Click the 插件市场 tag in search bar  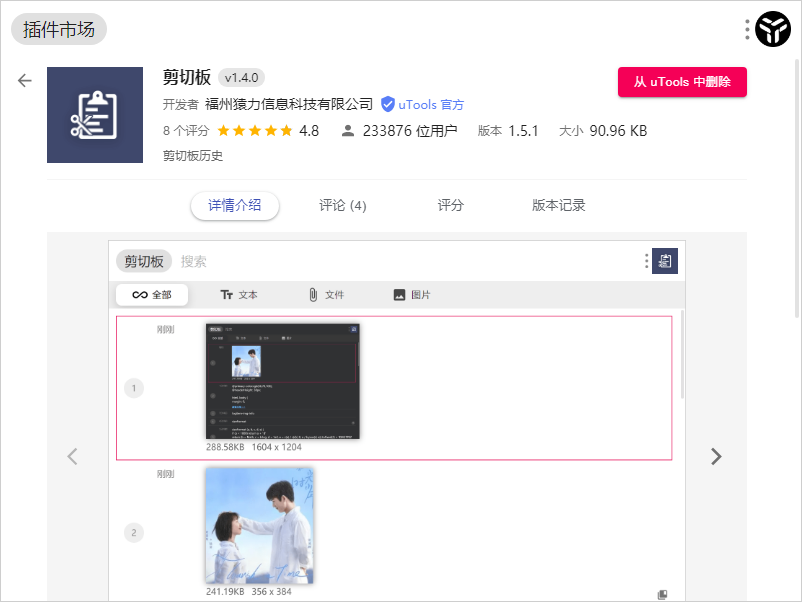click(x=59, y=29)
